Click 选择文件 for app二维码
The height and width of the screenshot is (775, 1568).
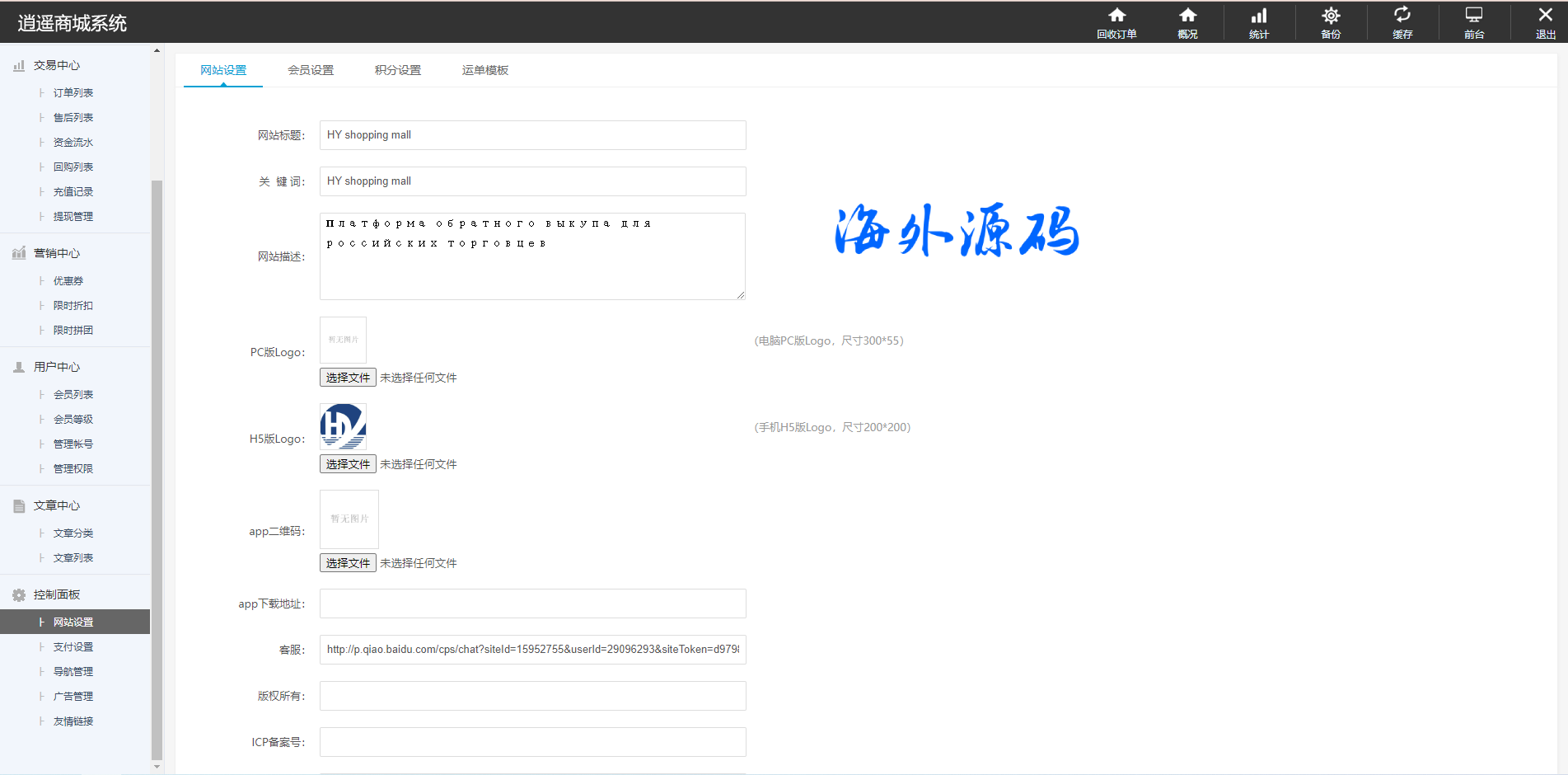pyautogui.click(x=348, y=563)
